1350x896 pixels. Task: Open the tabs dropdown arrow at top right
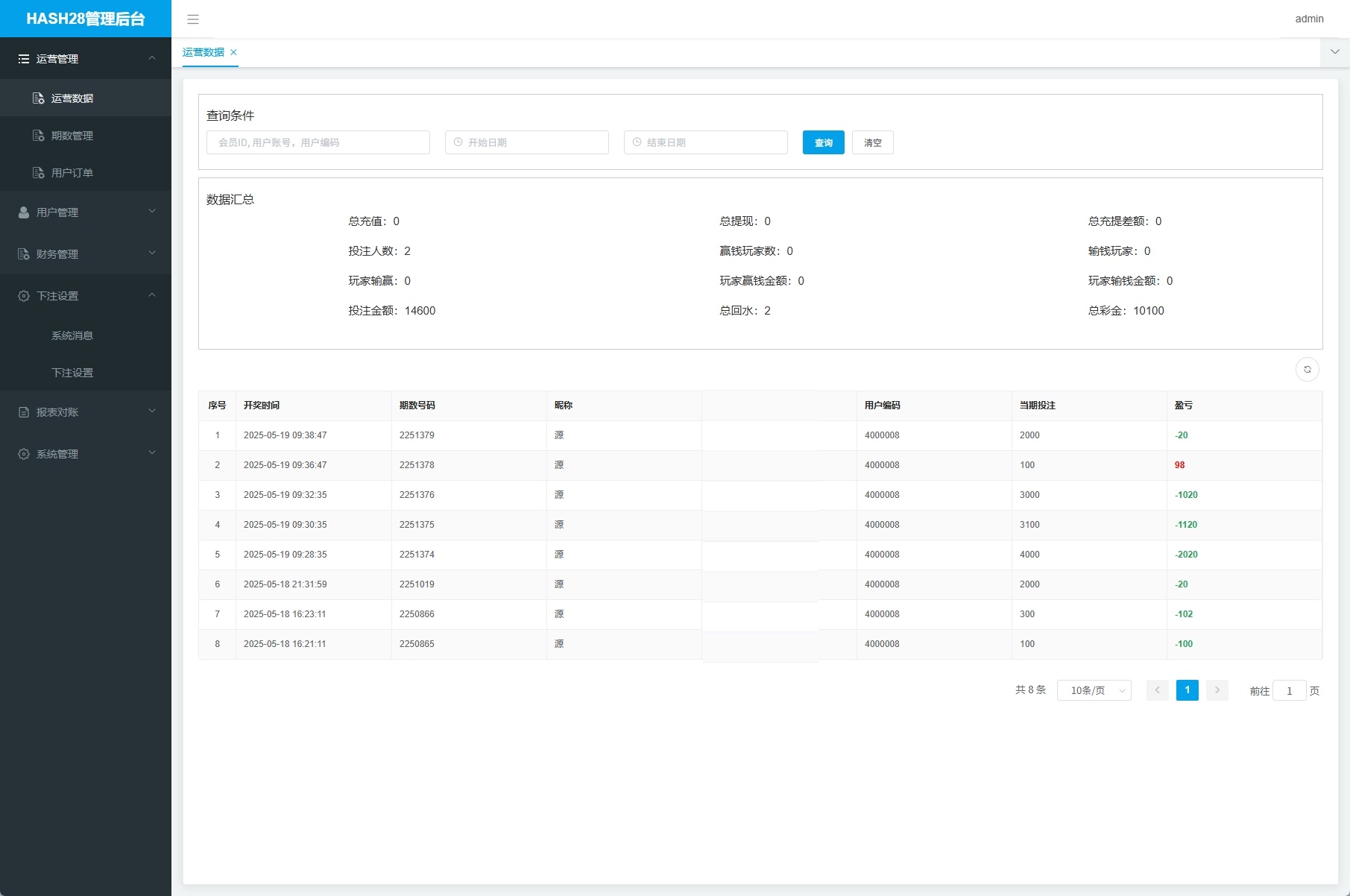(x=1334, y=52)
